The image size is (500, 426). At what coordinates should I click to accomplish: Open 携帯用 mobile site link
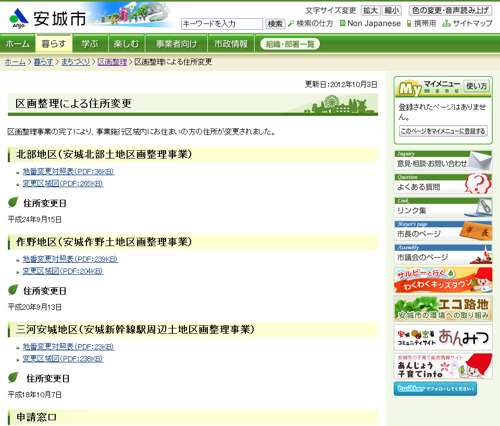(422, 23)
